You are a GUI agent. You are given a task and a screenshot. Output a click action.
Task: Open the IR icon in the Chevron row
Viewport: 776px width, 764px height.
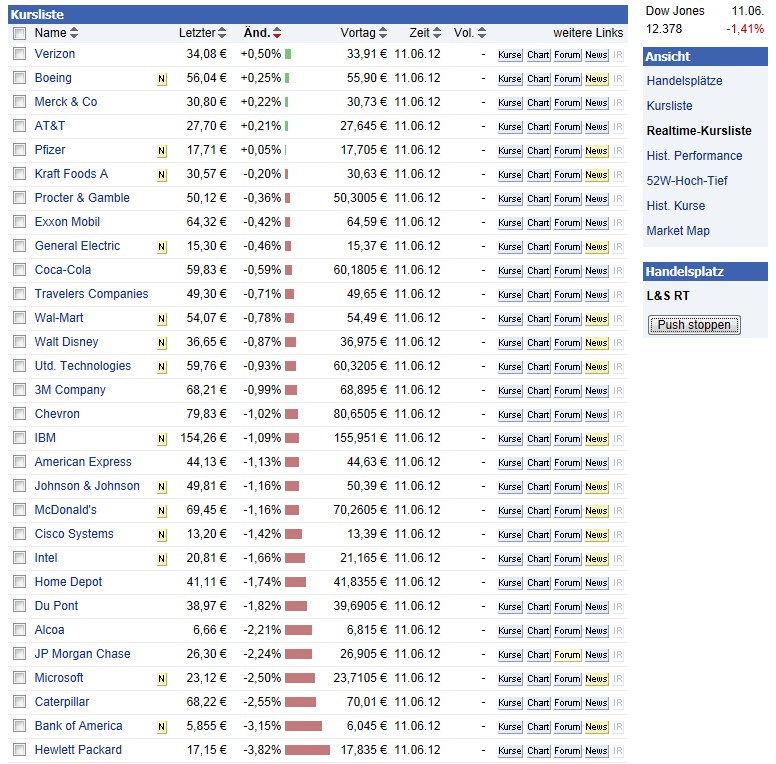(618, 415)
